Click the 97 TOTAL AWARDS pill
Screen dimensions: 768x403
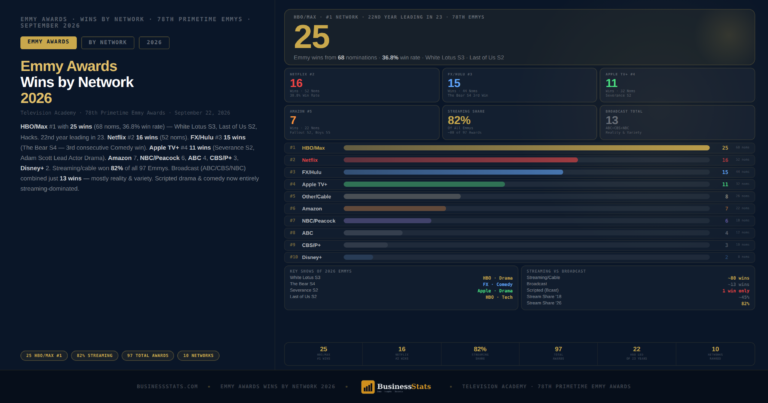pos(147,356)
